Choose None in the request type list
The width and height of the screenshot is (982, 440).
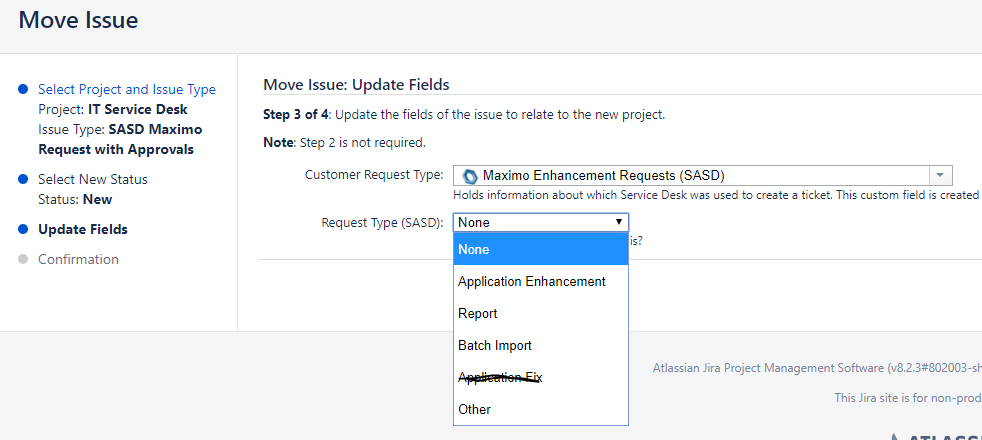click(541, 249)
